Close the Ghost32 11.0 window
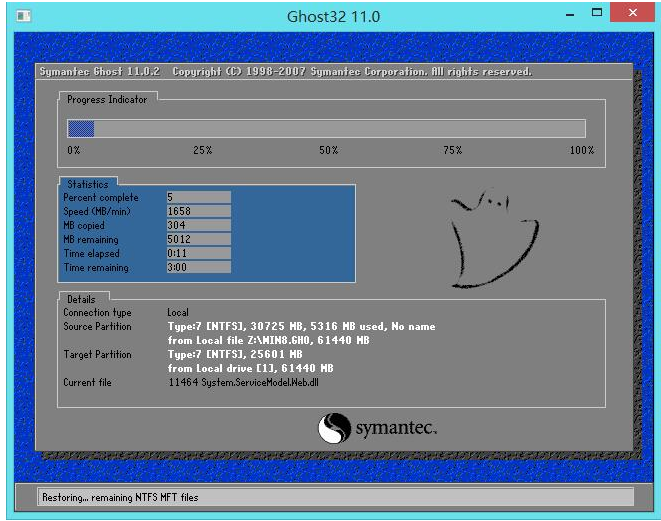This screenshot has width=661, height=521. coord(634,14)
